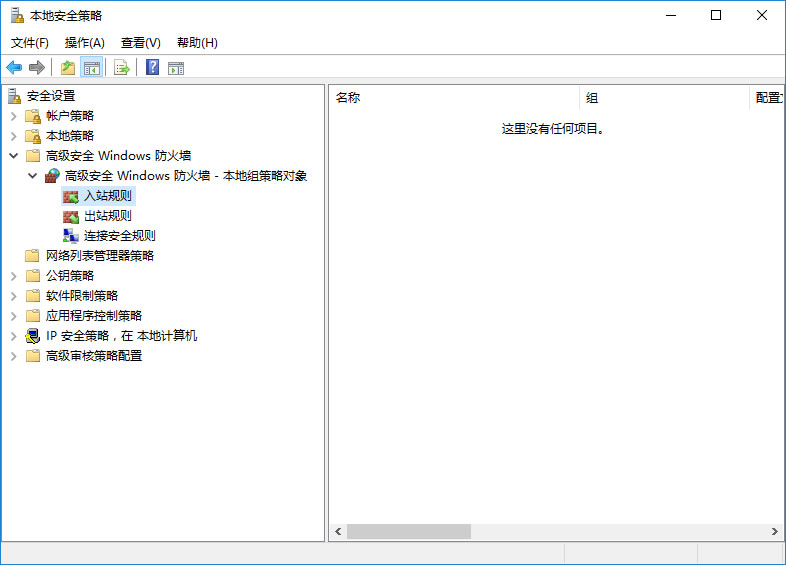The height and width of the screenshot is (565, 786).
Task: Expand the 公钥策略 tree node
Action: (14, 276)
